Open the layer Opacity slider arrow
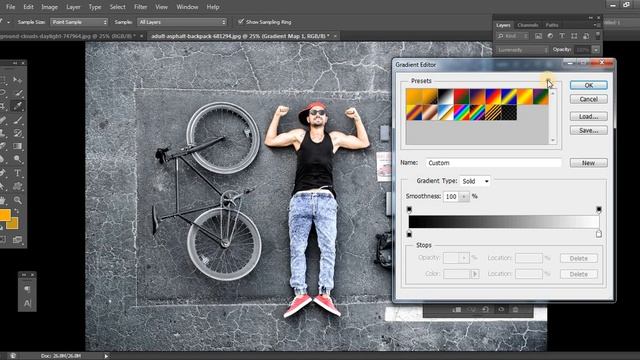The width and height of the screenshot is (640, 360). click(596, 50)
